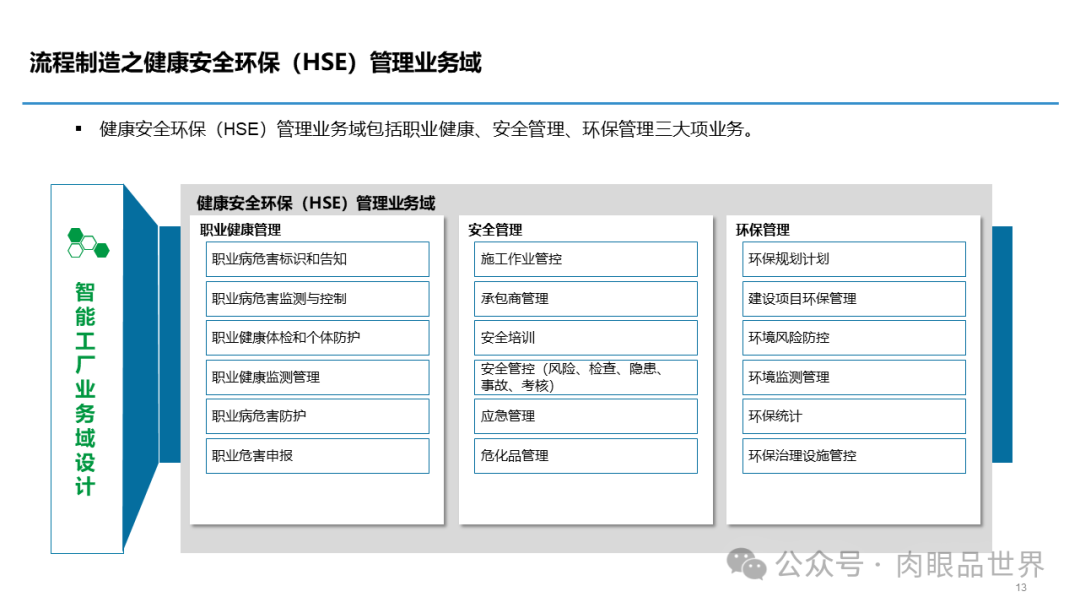Image resolution: width=1080 pixels, height=608 pixels.
Task: Select the 环境监测管理 box
Action: (854, 377)
